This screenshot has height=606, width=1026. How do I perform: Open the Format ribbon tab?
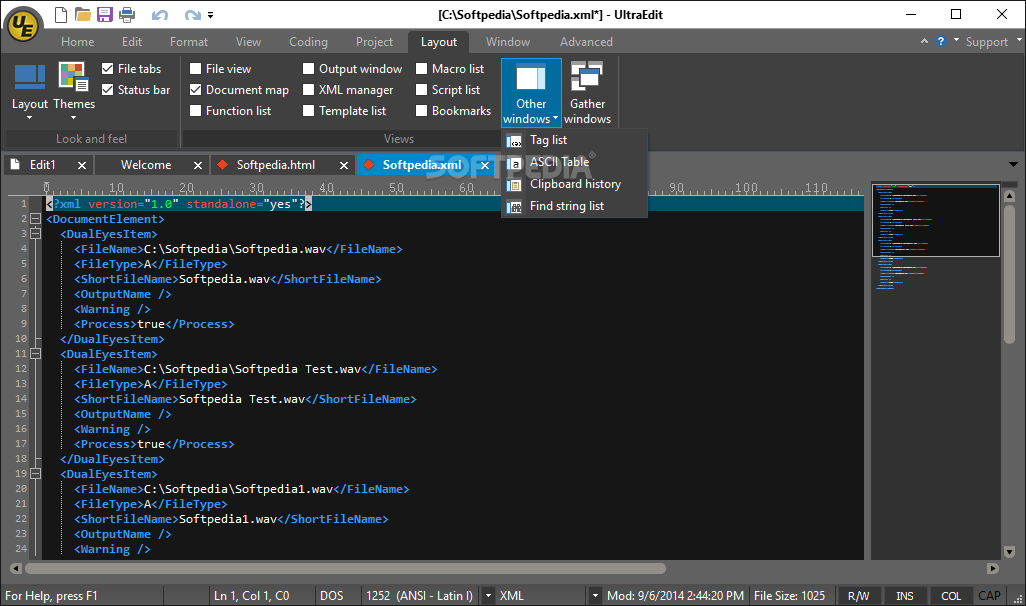188,42
